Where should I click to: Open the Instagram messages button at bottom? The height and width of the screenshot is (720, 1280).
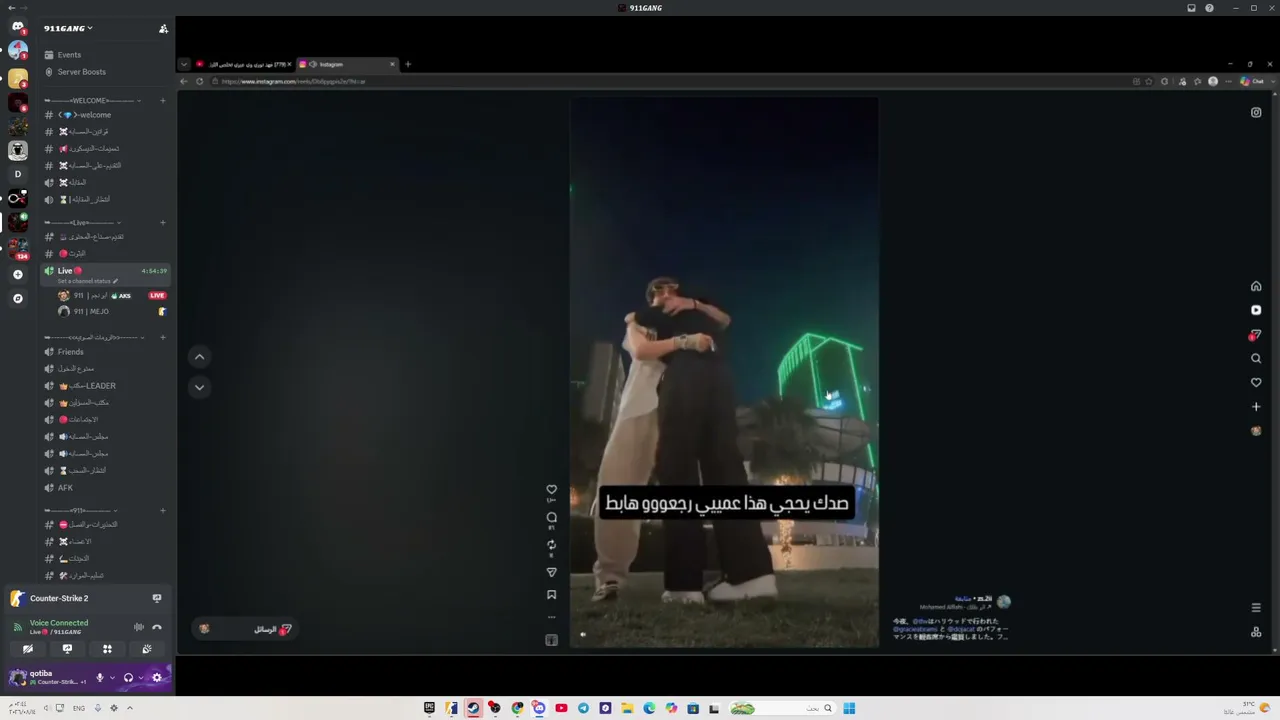[x=245, y=629]
